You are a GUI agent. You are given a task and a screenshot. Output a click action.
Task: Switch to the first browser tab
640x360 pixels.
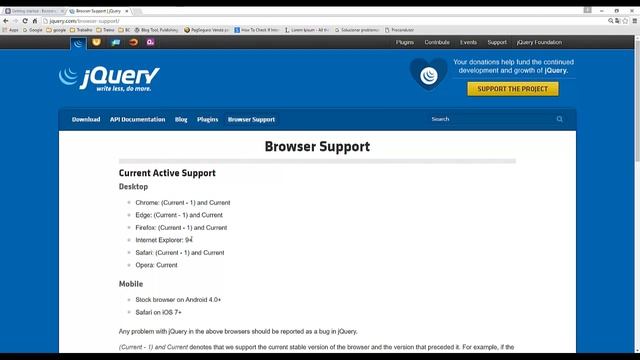pos(34,11)
